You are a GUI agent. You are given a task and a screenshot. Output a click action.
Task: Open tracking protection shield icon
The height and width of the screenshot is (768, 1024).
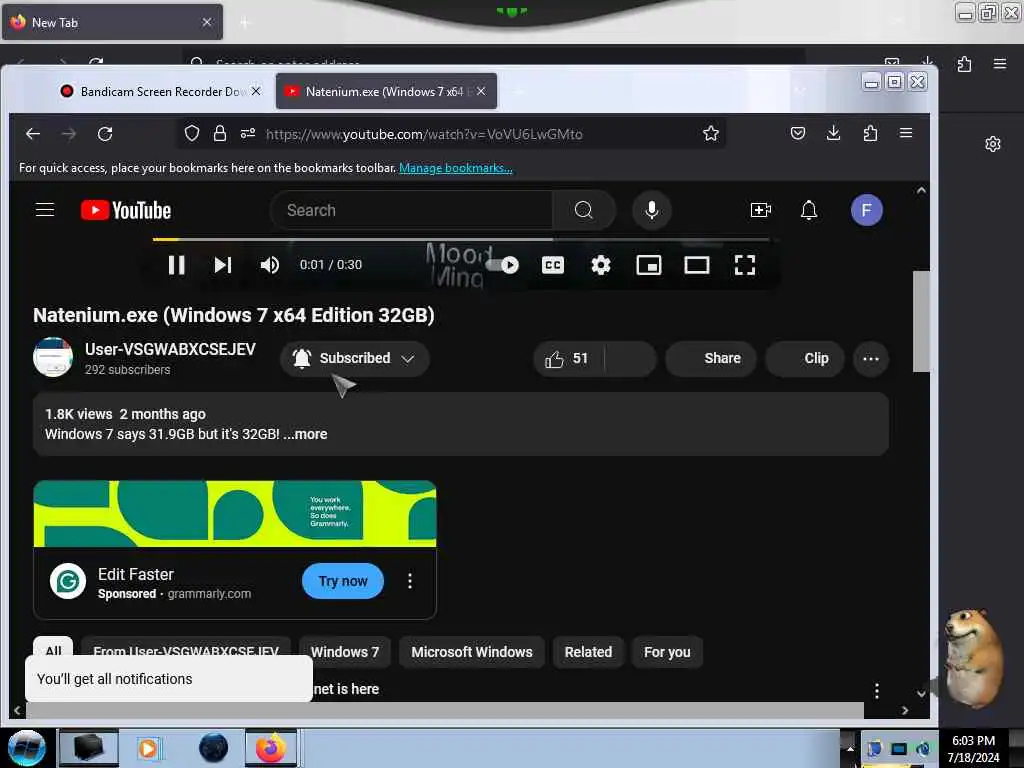[191, 134]
